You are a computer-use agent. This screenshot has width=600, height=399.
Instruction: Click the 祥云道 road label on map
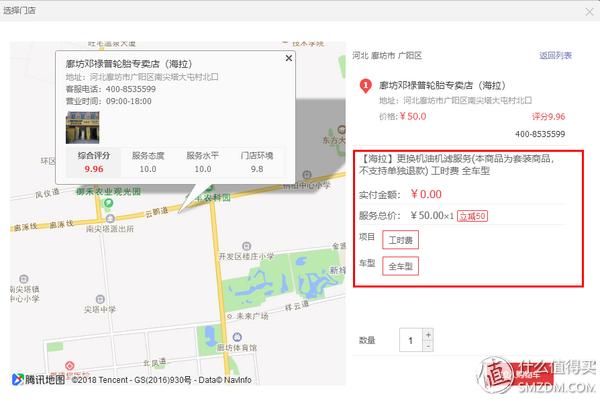click(297, 306)
